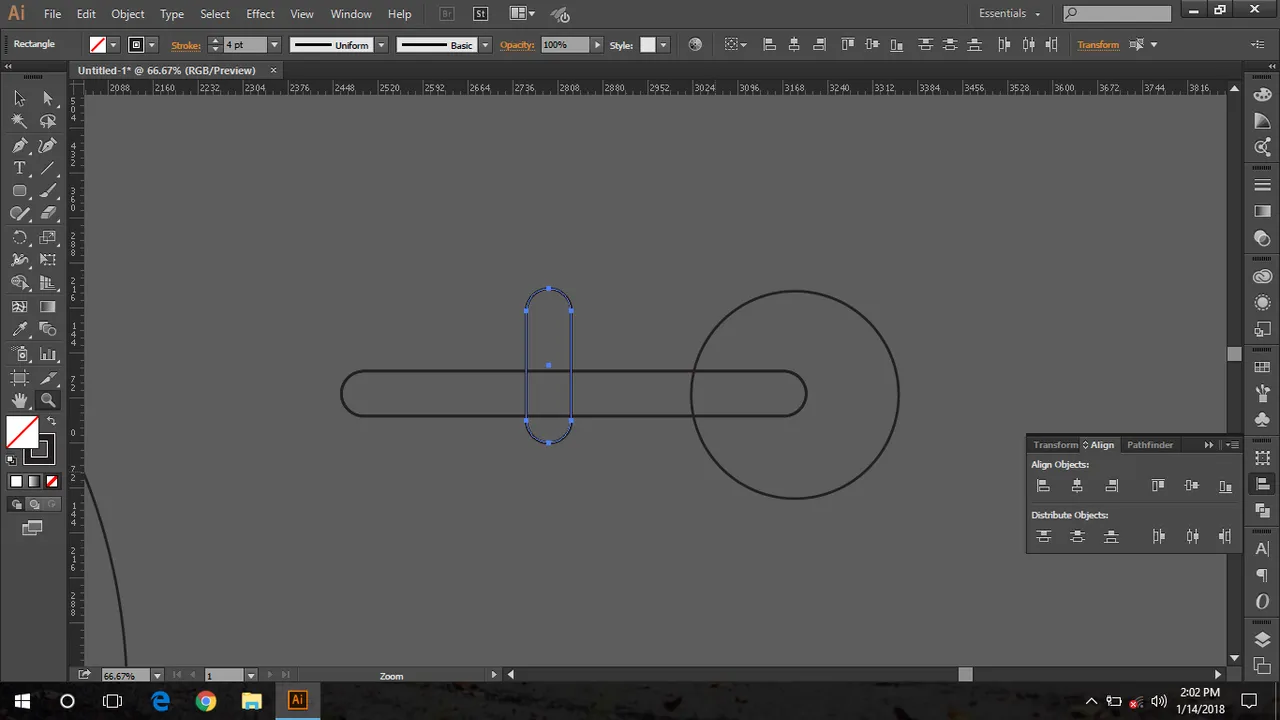Select the Magic Wand tool

[19, 121]
